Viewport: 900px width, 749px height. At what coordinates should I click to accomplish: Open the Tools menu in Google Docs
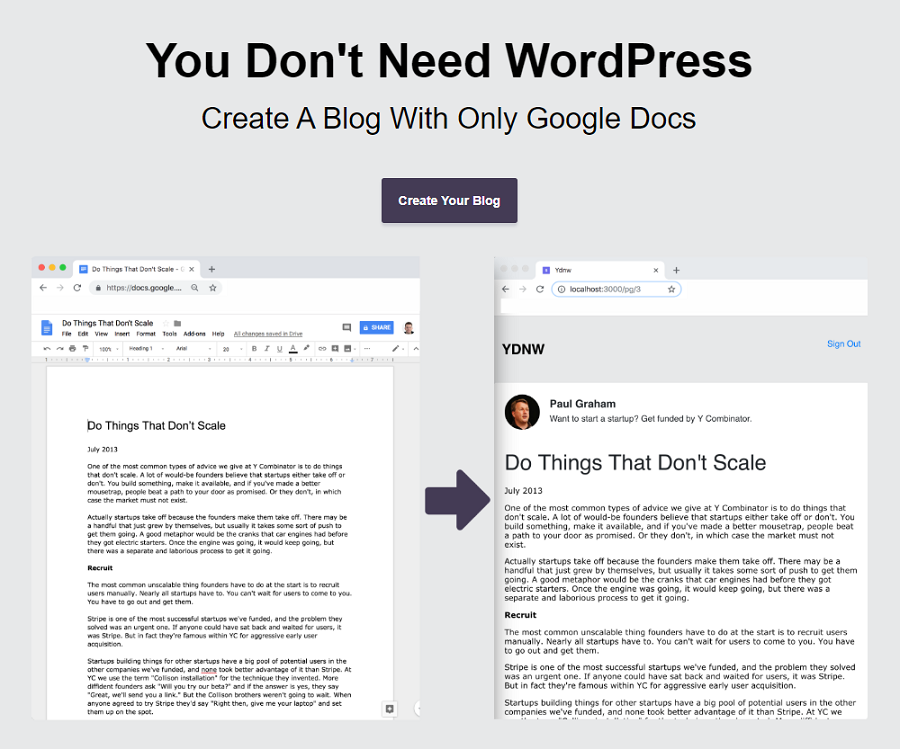169,333
